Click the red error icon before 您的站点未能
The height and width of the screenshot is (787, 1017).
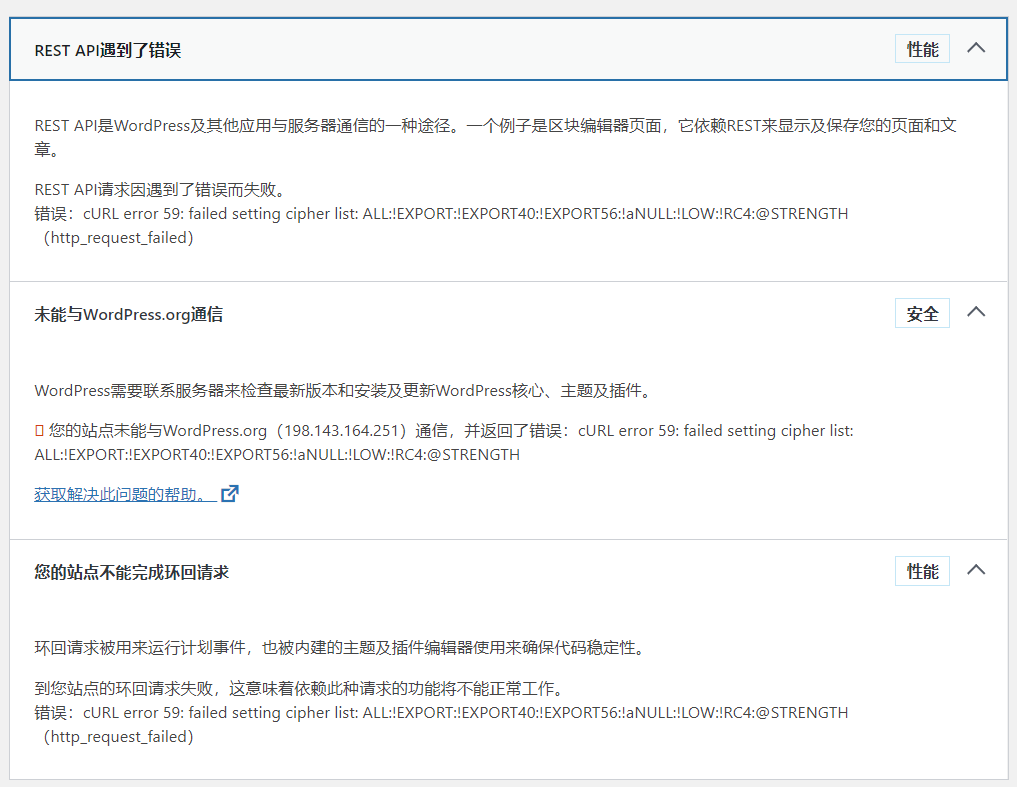pos(39,431)
